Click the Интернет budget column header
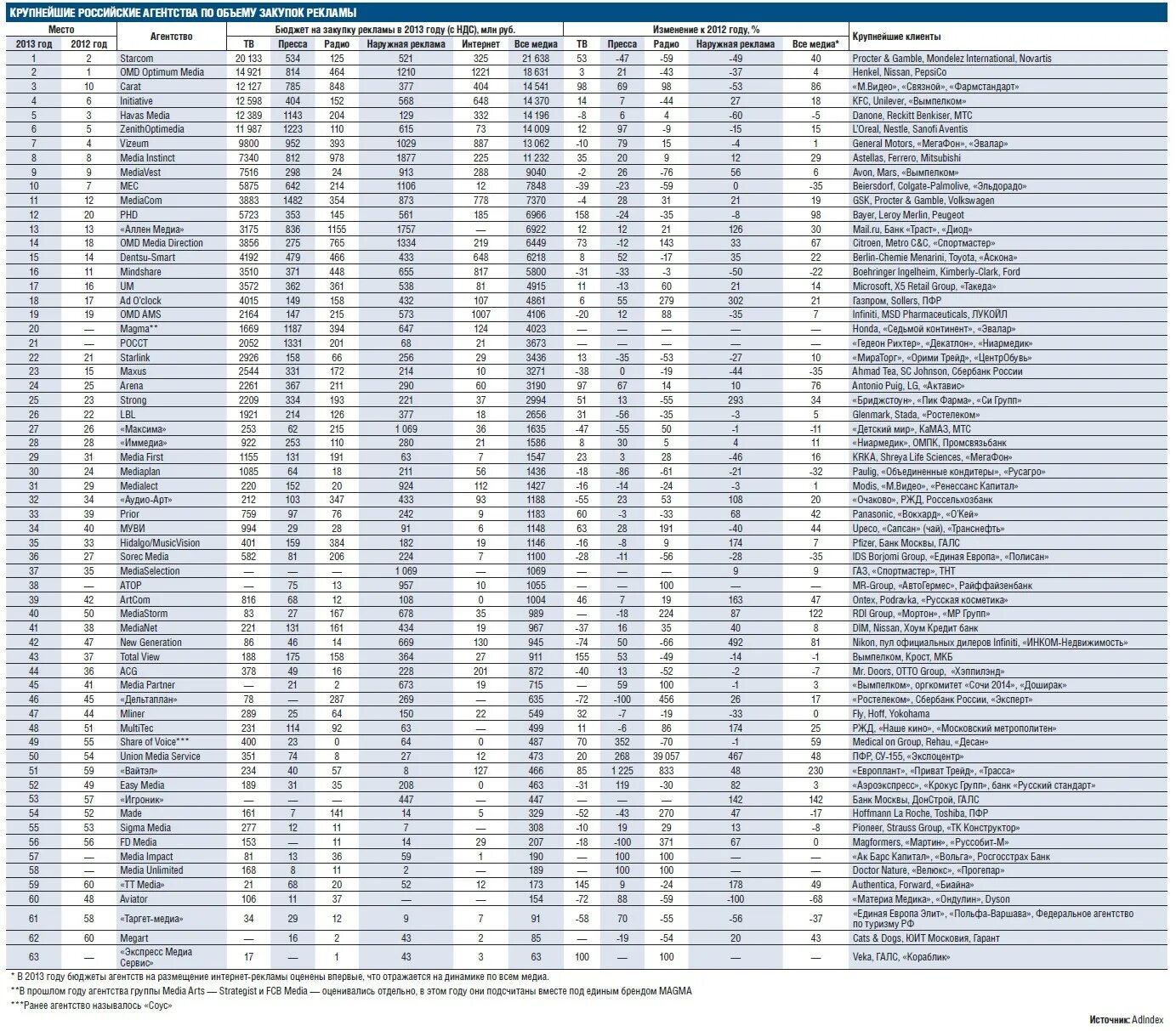This screenshot has width=1176, height=1031. point(480,44)
